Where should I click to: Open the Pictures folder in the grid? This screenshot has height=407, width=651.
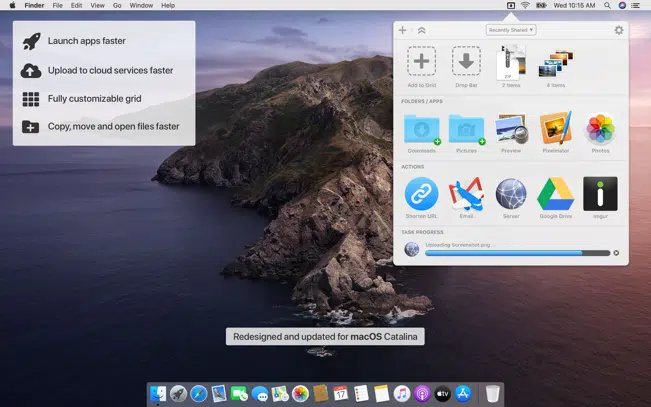(x=466, y=129)
